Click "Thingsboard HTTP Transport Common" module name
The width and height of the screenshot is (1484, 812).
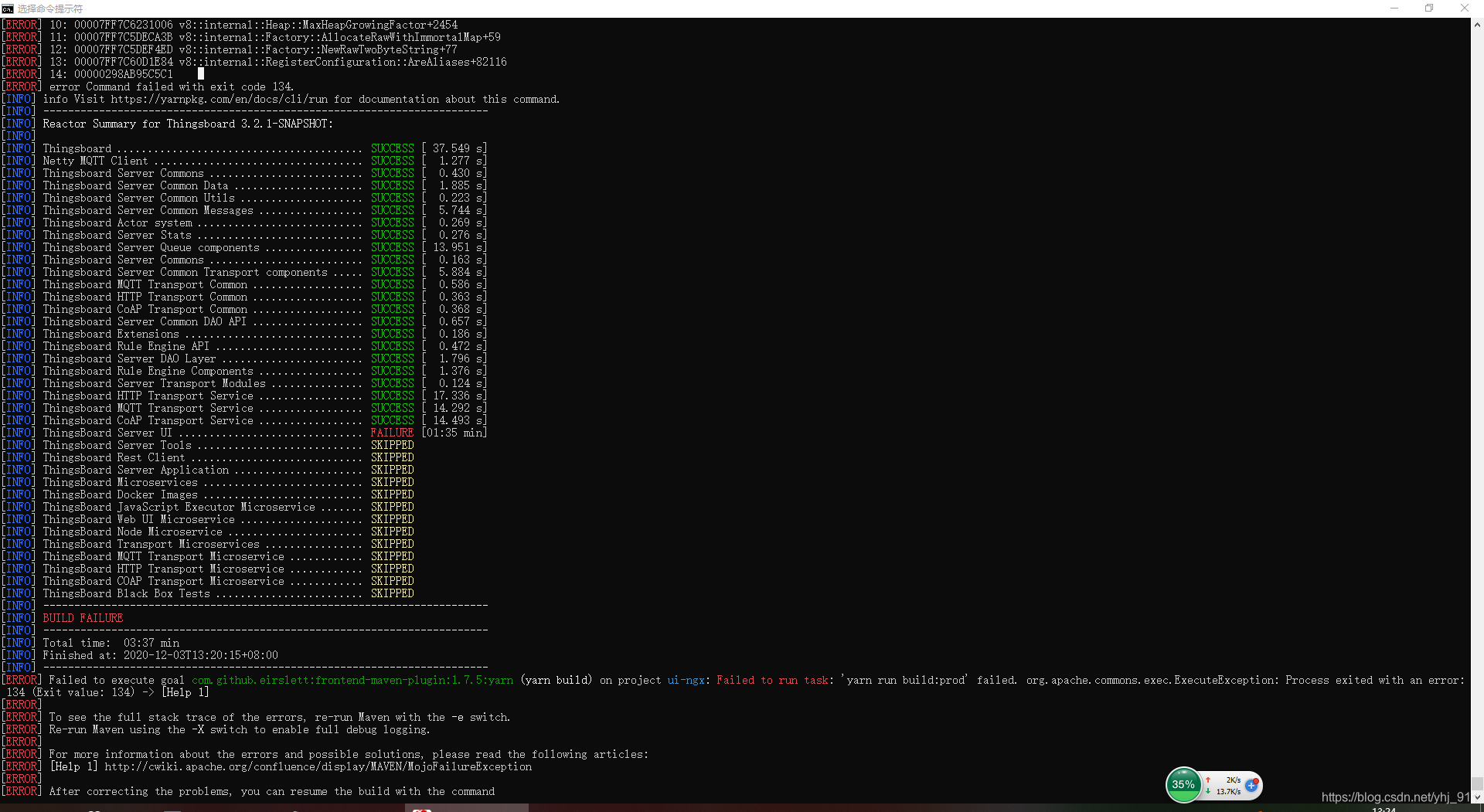pos(145,297)
